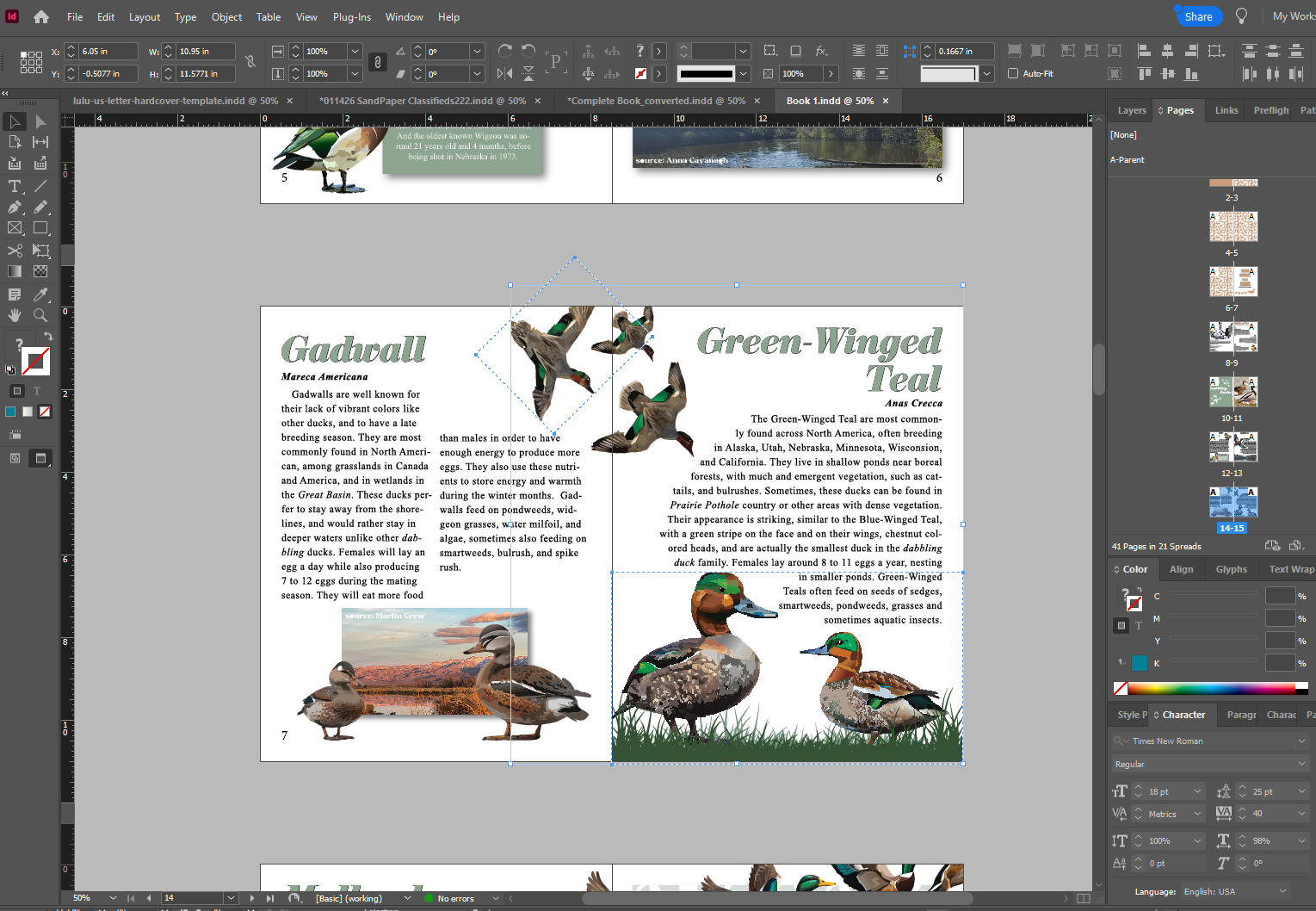Open the 18 pt font size dropdown
The image size is (1316, 911).
pyautogui.click(x=1197, y=791)
